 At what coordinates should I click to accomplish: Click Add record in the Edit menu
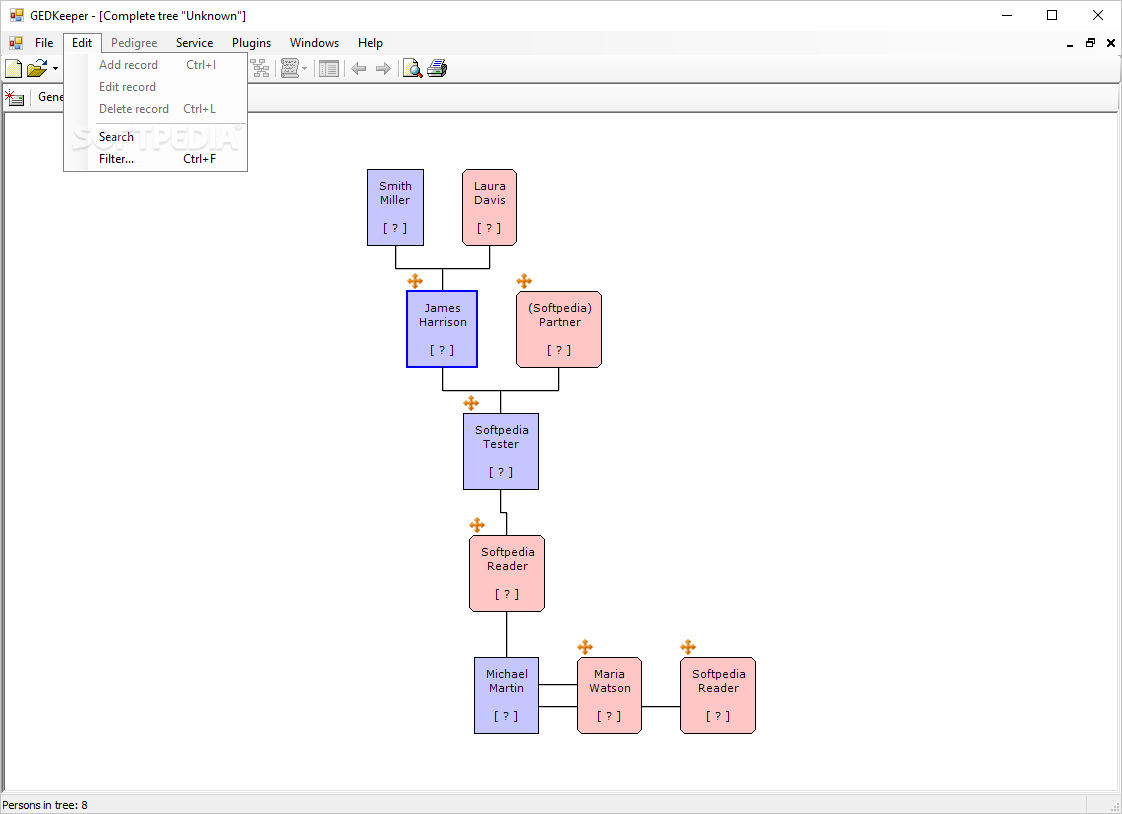(x=155, y=64)
